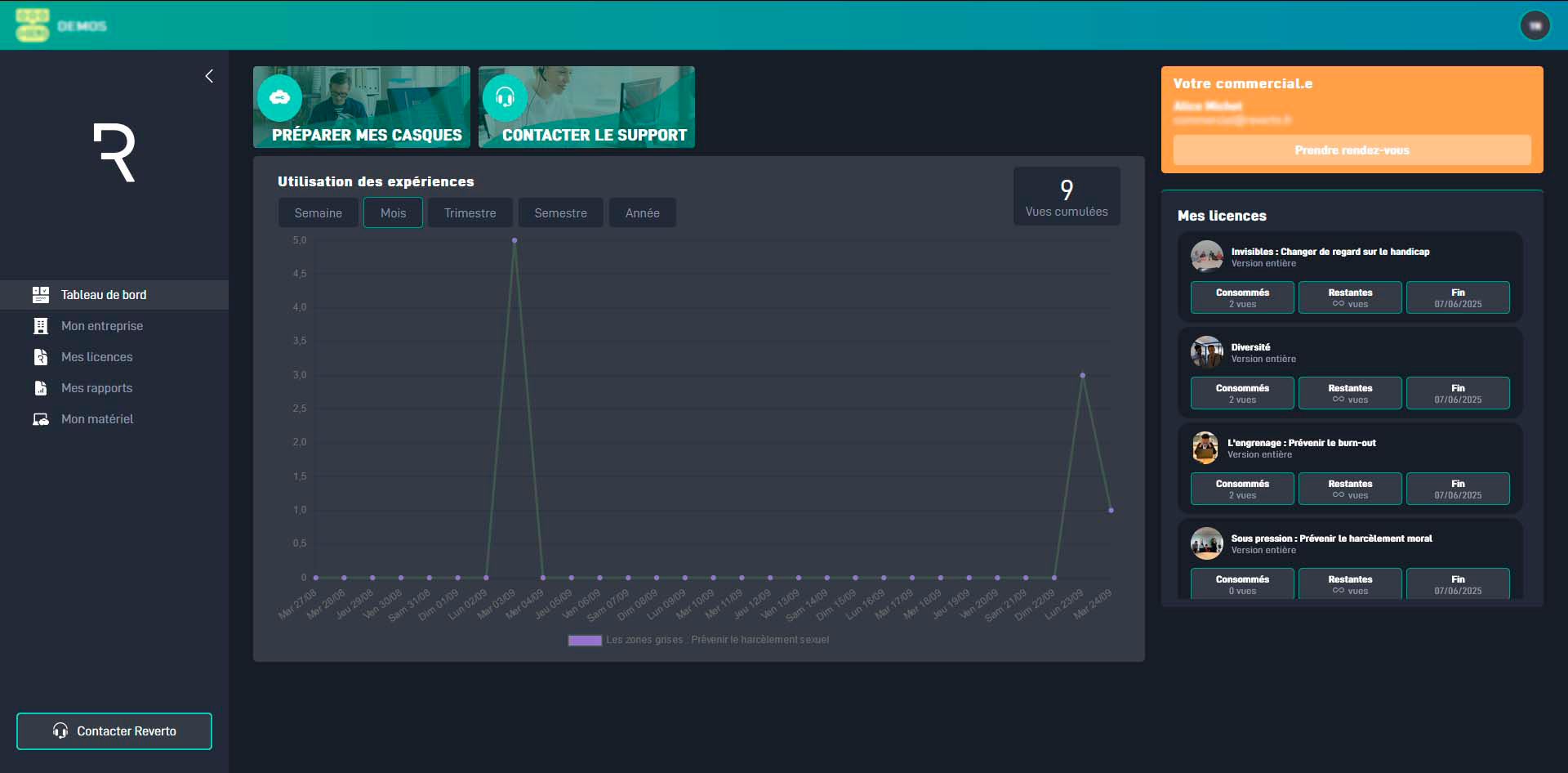This screenshot has width=1568, height=773.
Task: Click the Contacter Reverto button
Action: (x=114, y=731)
